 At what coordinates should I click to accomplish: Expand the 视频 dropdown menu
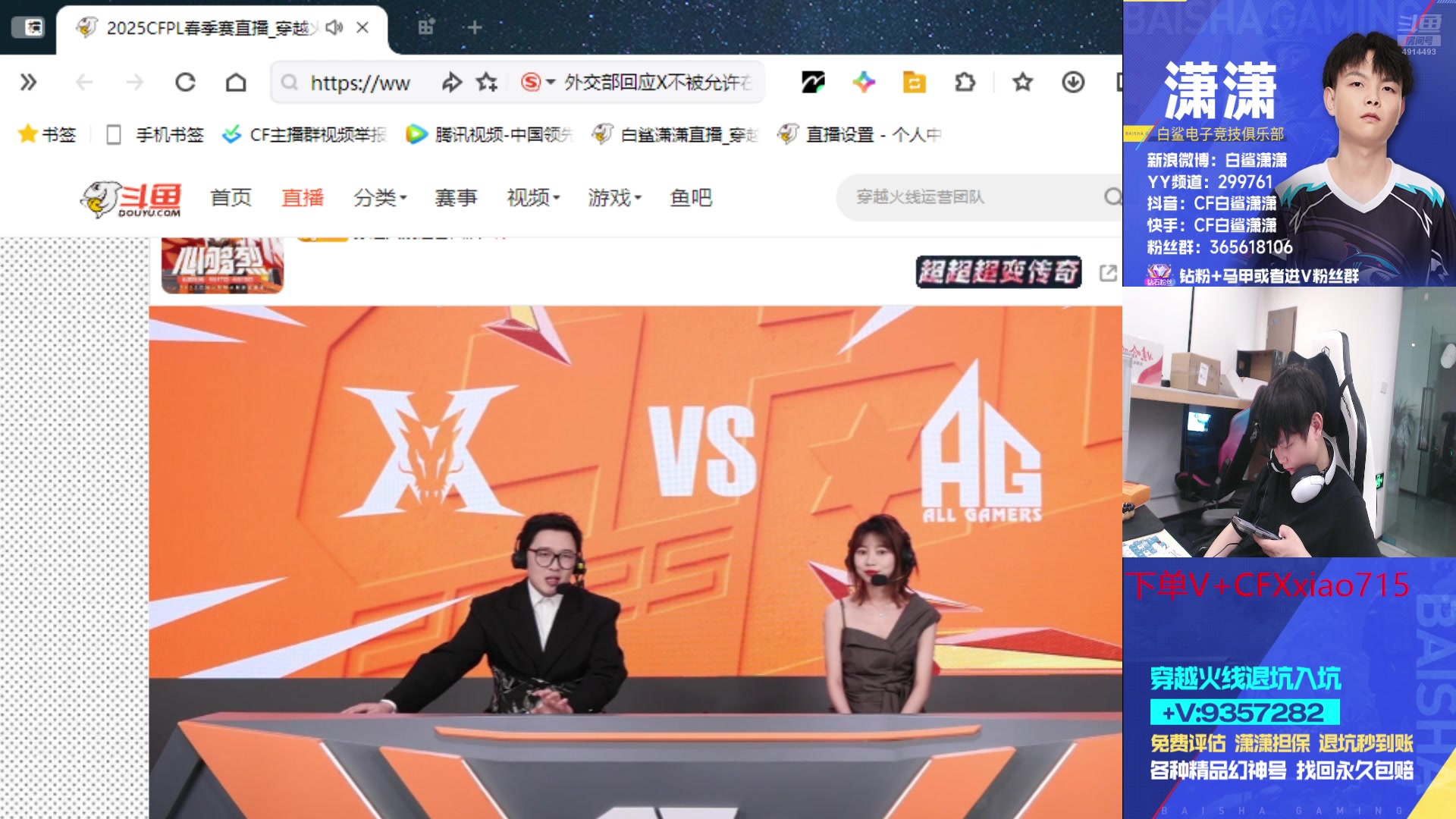533,198
